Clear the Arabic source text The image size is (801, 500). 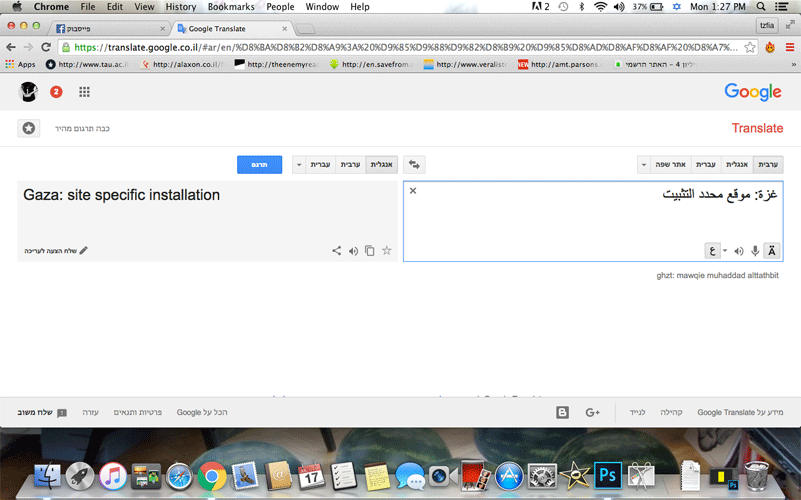[x=413, y=191]
